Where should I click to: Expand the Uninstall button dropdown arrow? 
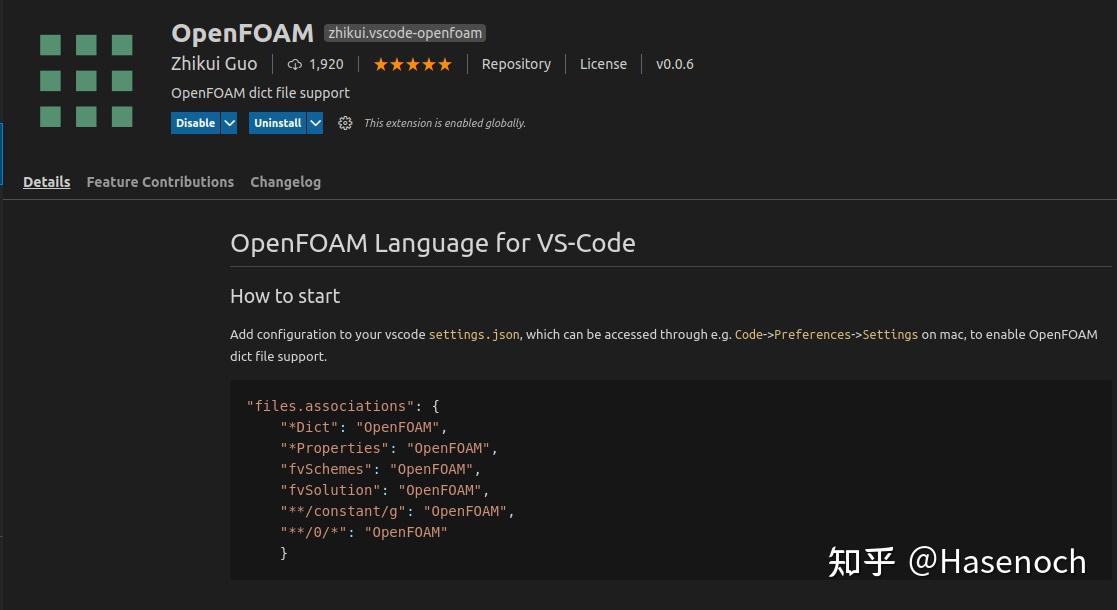point(315,123)
